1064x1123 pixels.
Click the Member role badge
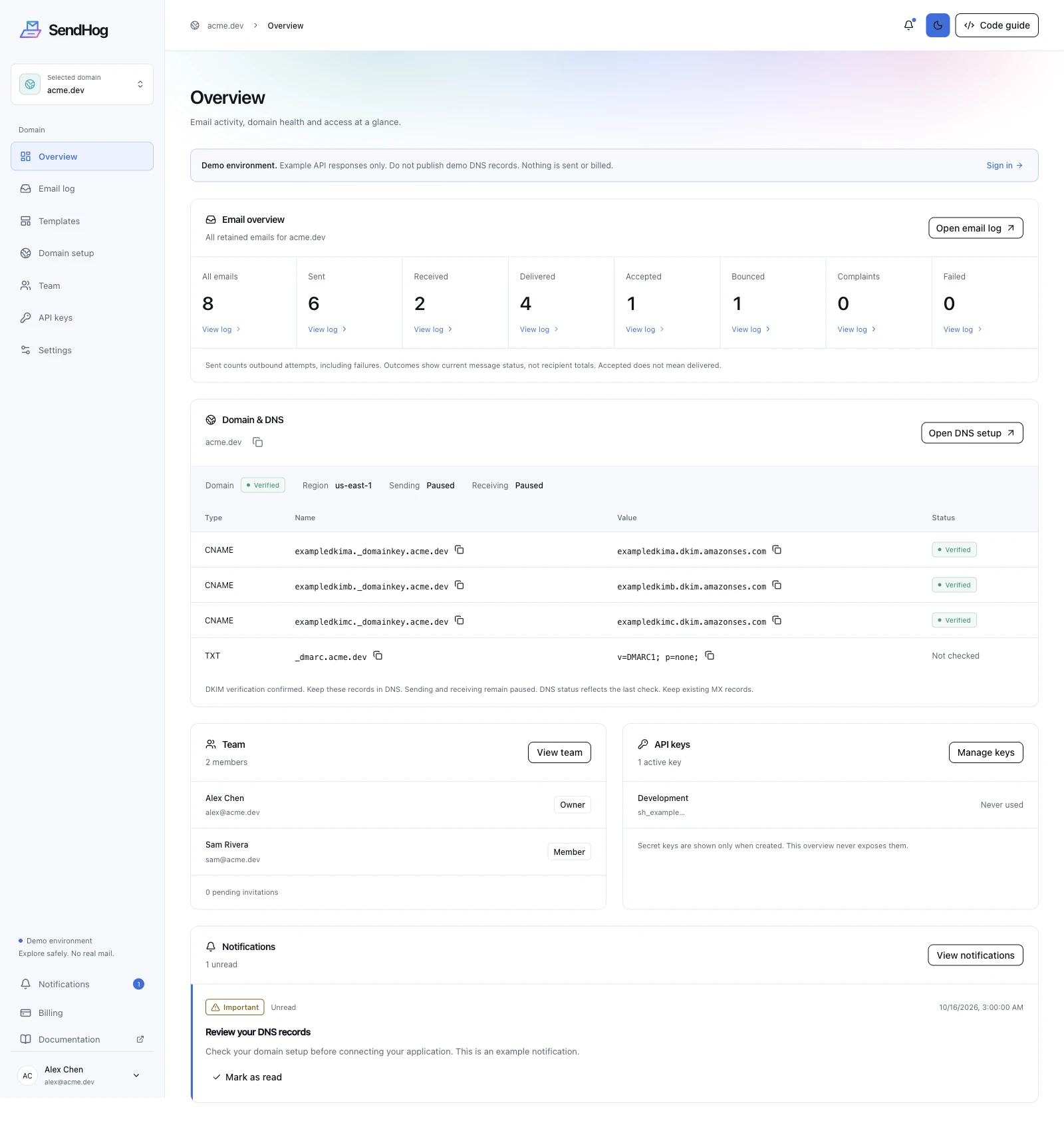[569, 852]
